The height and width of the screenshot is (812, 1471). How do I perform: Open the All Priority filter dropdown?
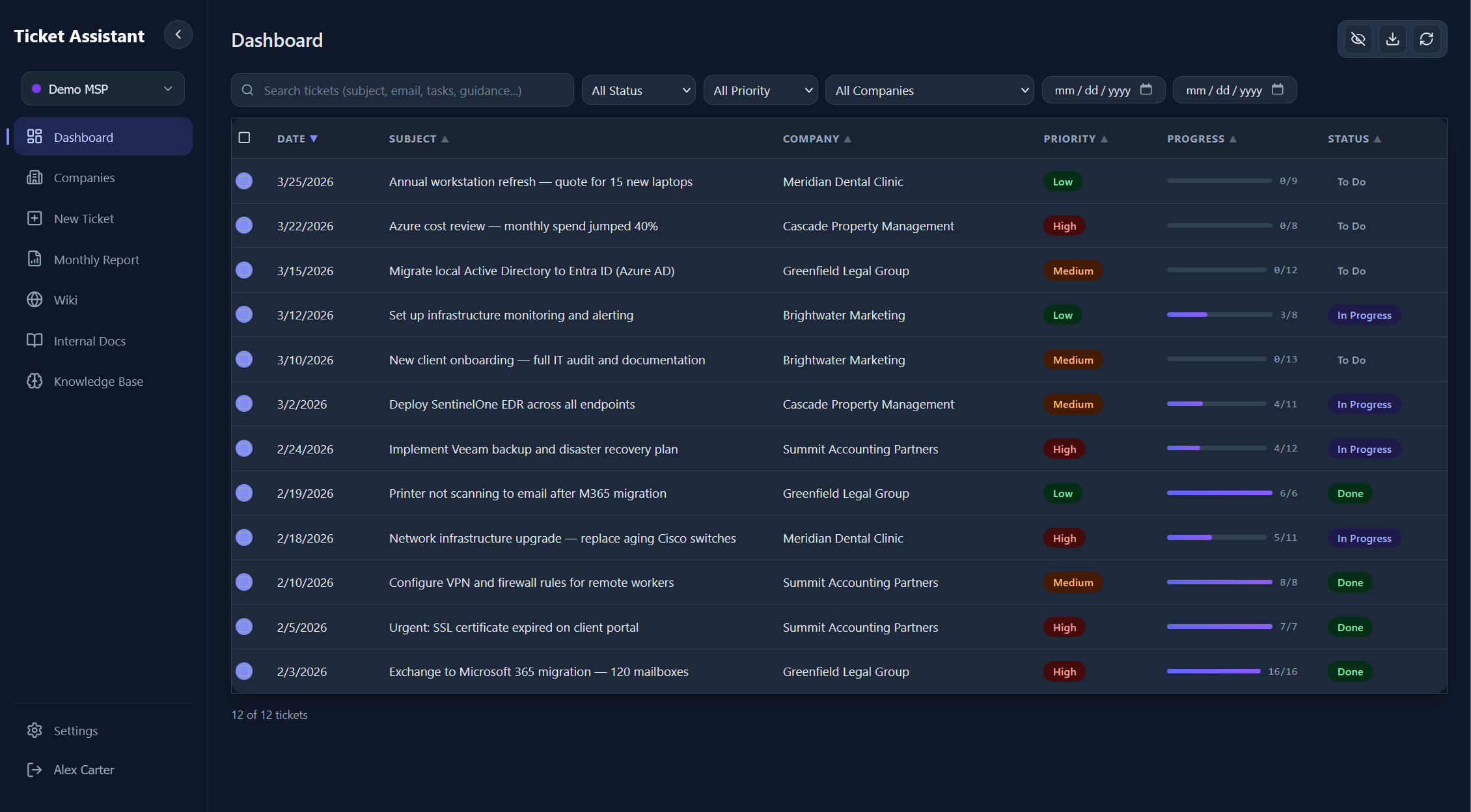761,90
